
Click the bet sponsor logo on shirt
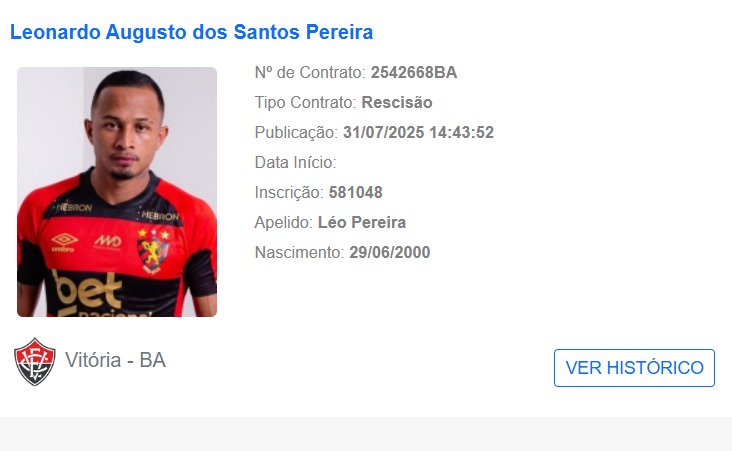point(89,290)
